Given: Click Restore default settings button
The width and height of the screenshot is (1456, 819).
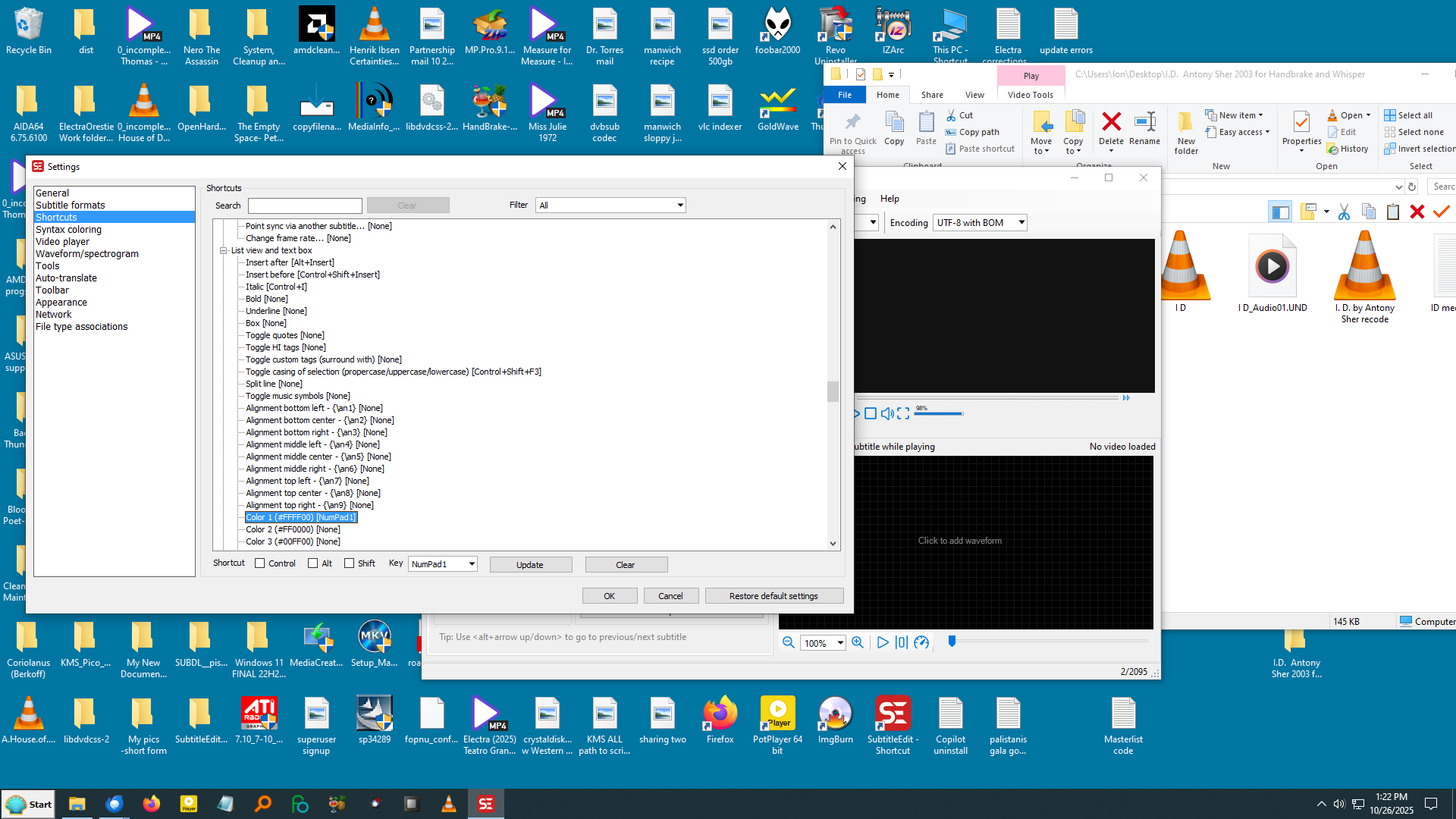Looking at the screenshot, I should (x=773, y=596).
